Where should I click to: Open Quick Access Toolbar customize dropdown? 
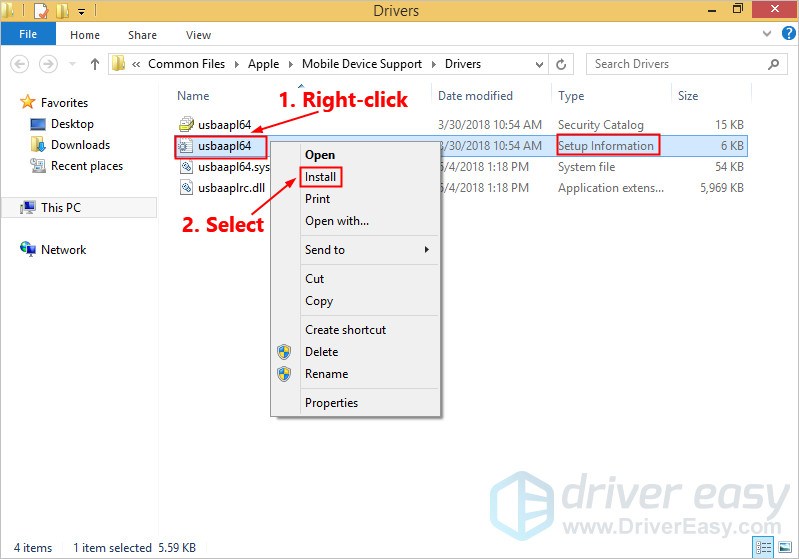point(81,11)
